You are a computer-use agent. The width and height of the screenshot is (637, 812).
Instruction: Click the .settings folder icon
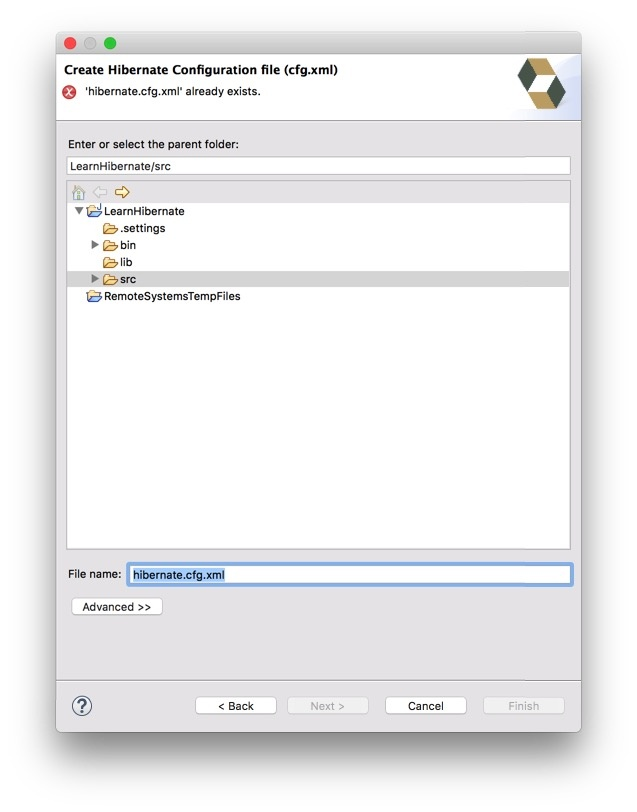tap(110, 228)
